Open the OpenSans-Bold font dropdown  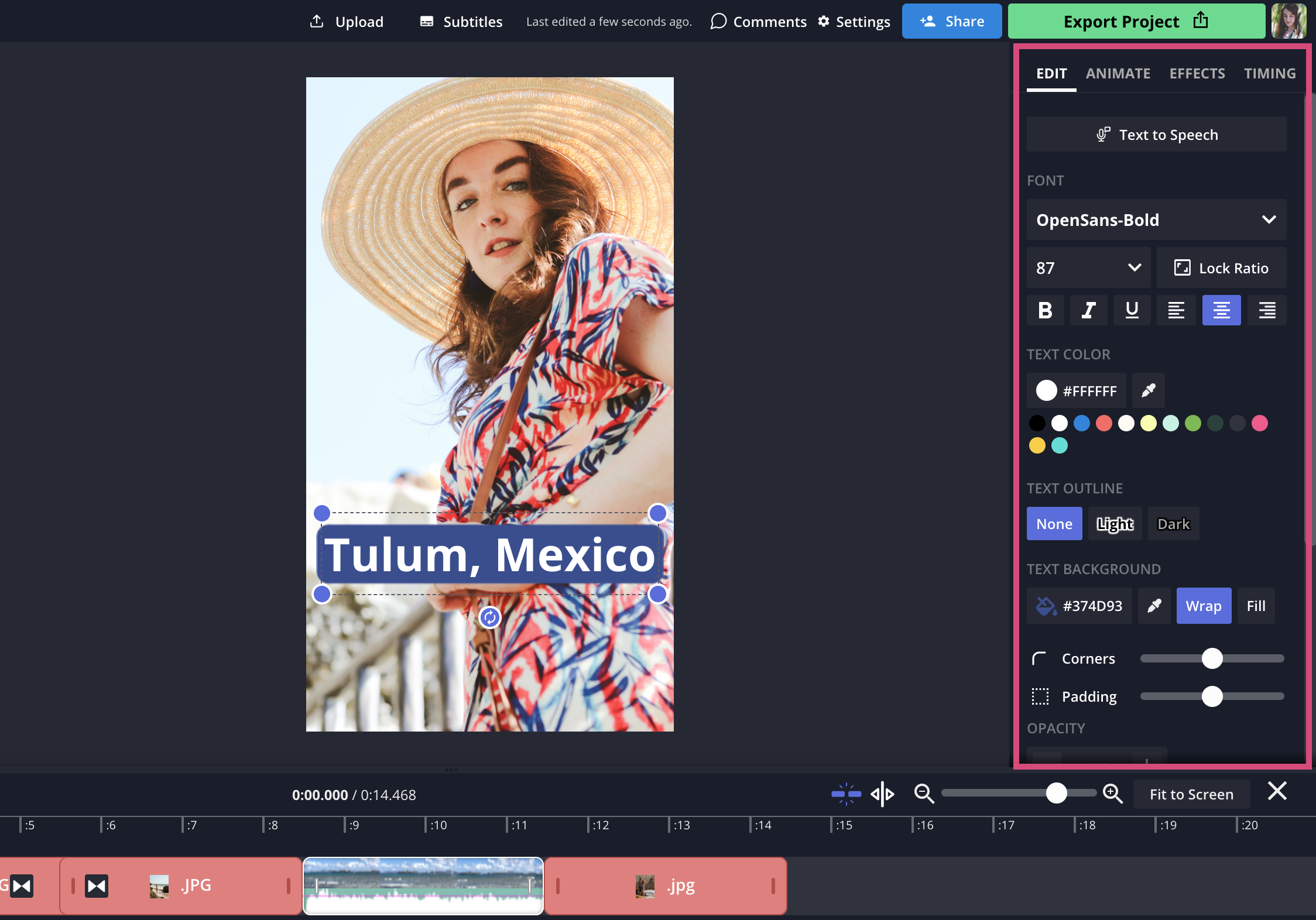[1156, 219]
